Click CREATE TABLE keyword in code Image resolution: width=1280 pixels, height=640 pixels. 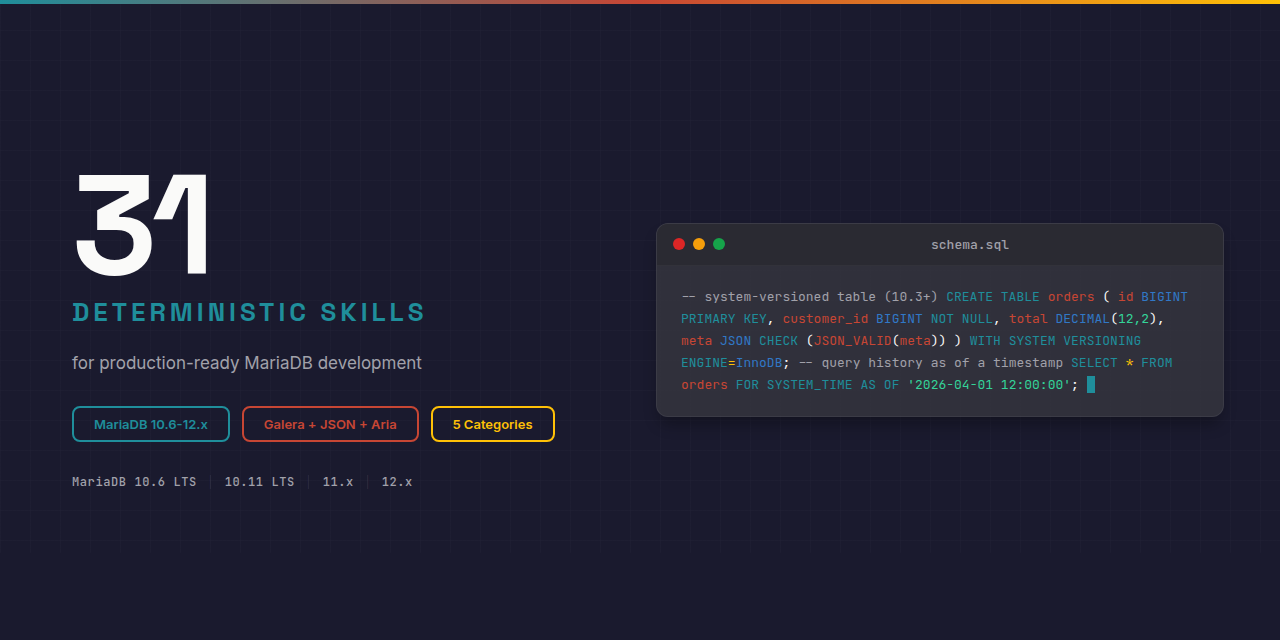pos(993,297)
